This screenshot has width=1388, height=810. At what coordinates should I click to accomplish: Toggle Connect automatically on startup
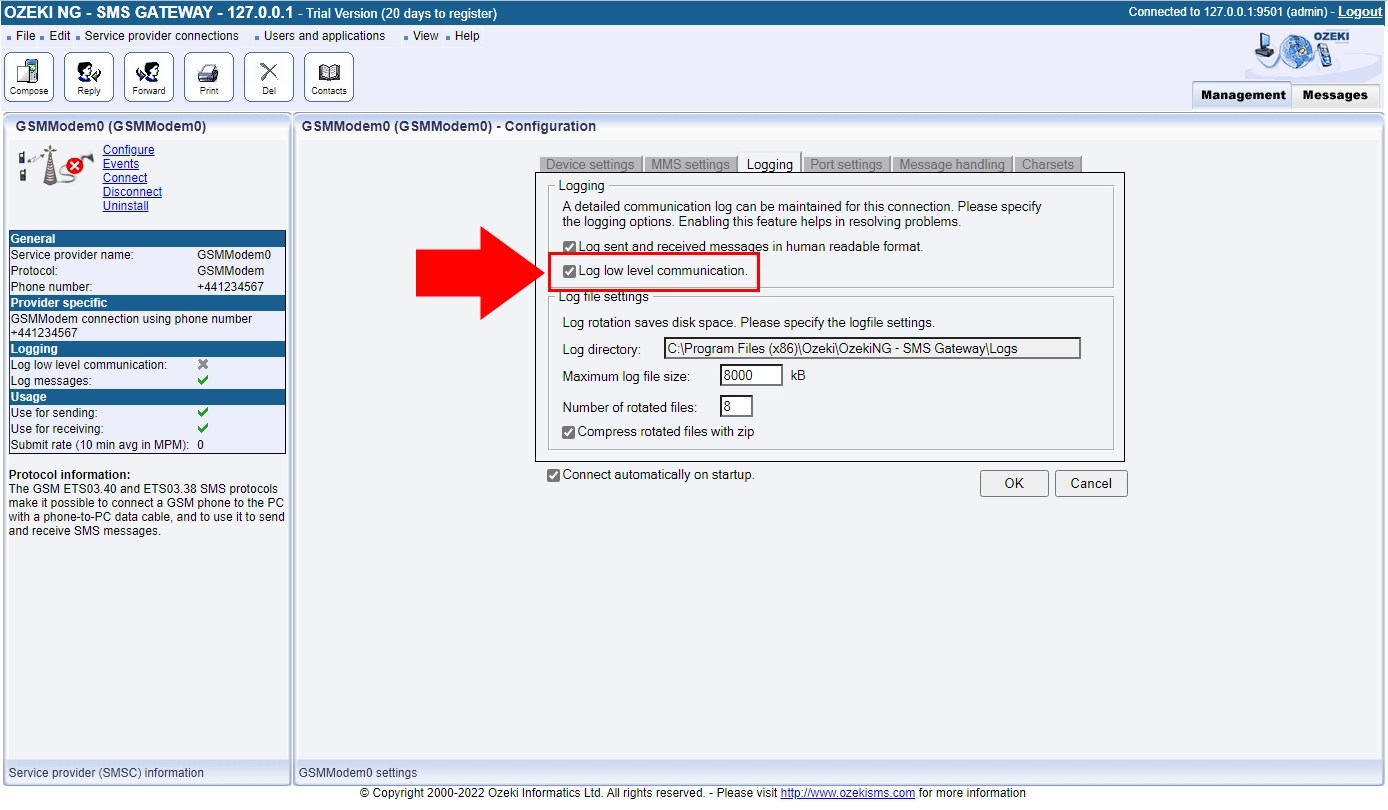tap(553, 475)
